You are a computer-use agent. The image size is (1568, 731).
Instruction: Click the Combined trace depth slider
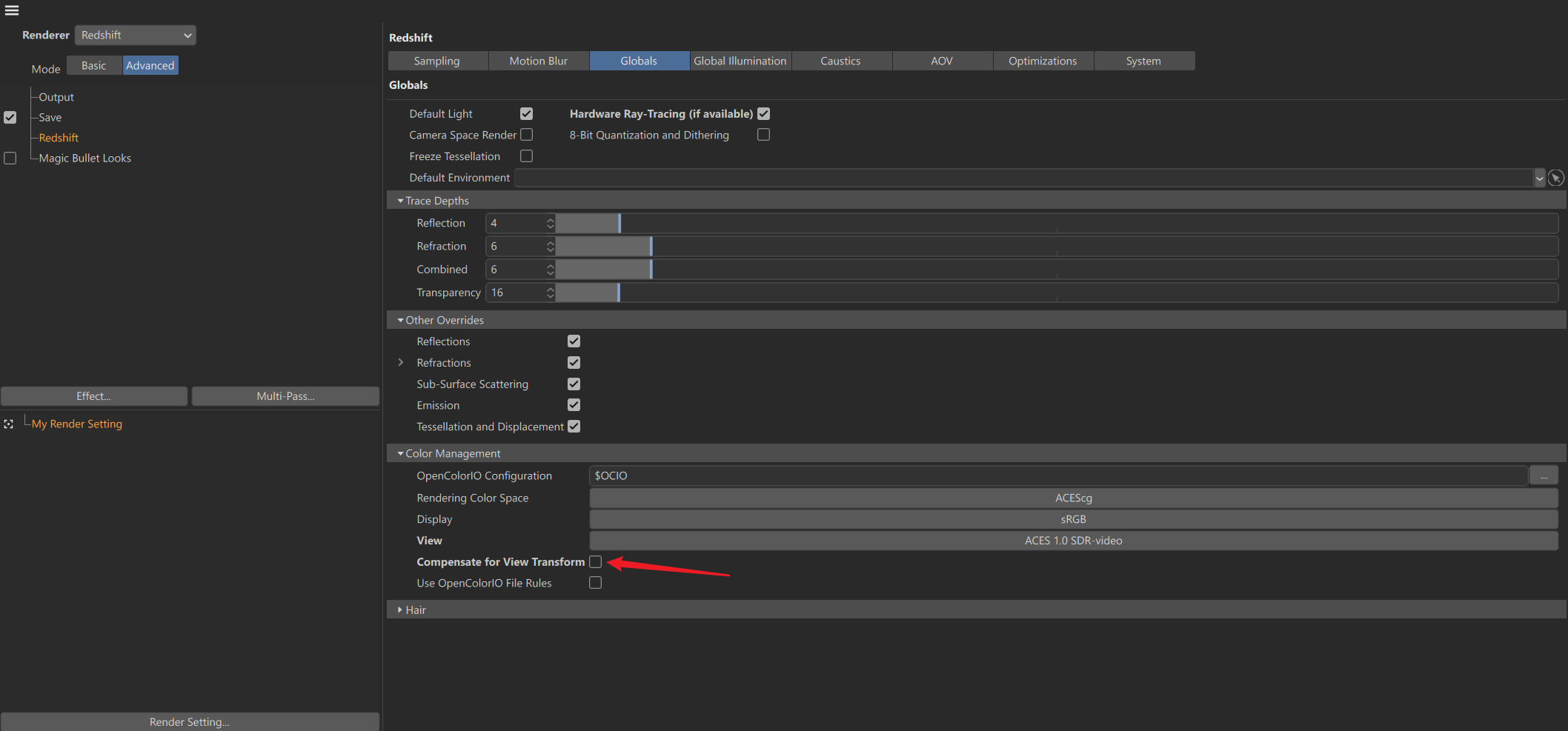1057,270
